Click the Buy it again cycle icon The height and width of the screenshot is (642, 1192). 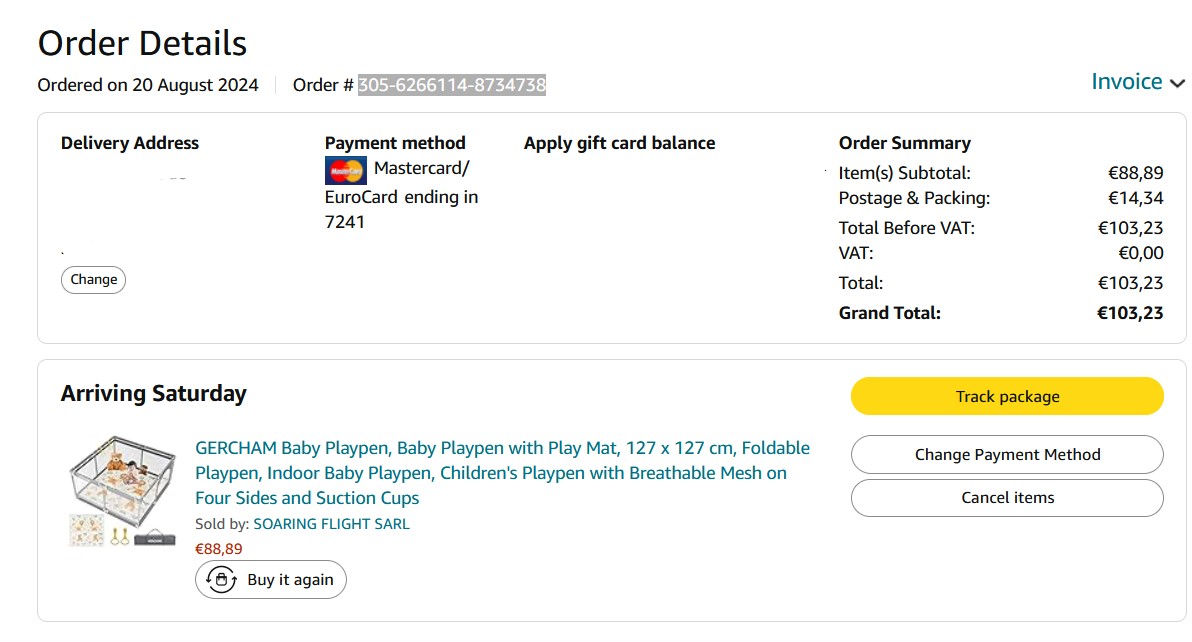click(x=221, y=580)
